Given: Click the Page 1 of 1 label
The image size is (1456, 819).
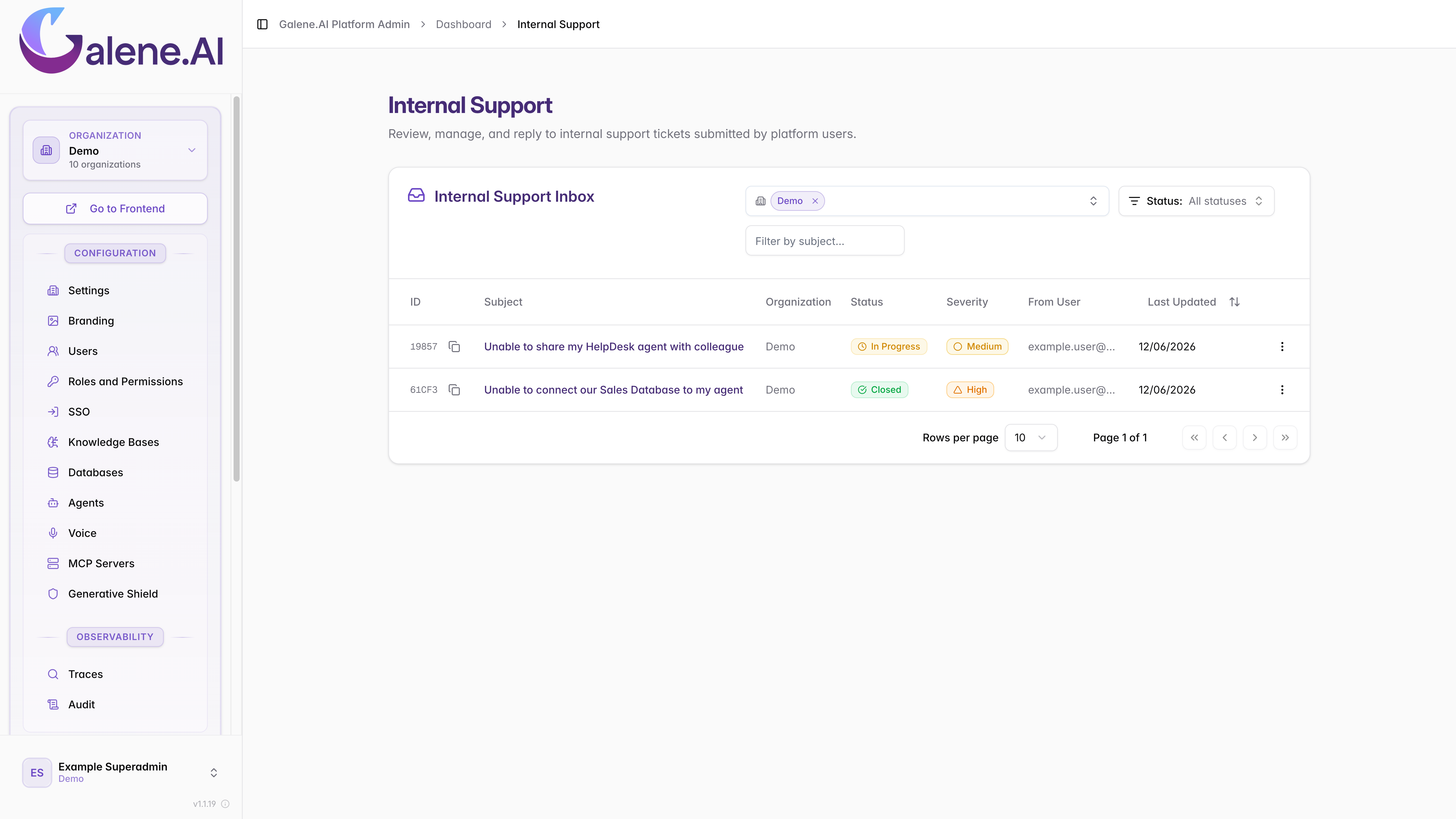Looking at the screenshot, I should click(1120, 438).
